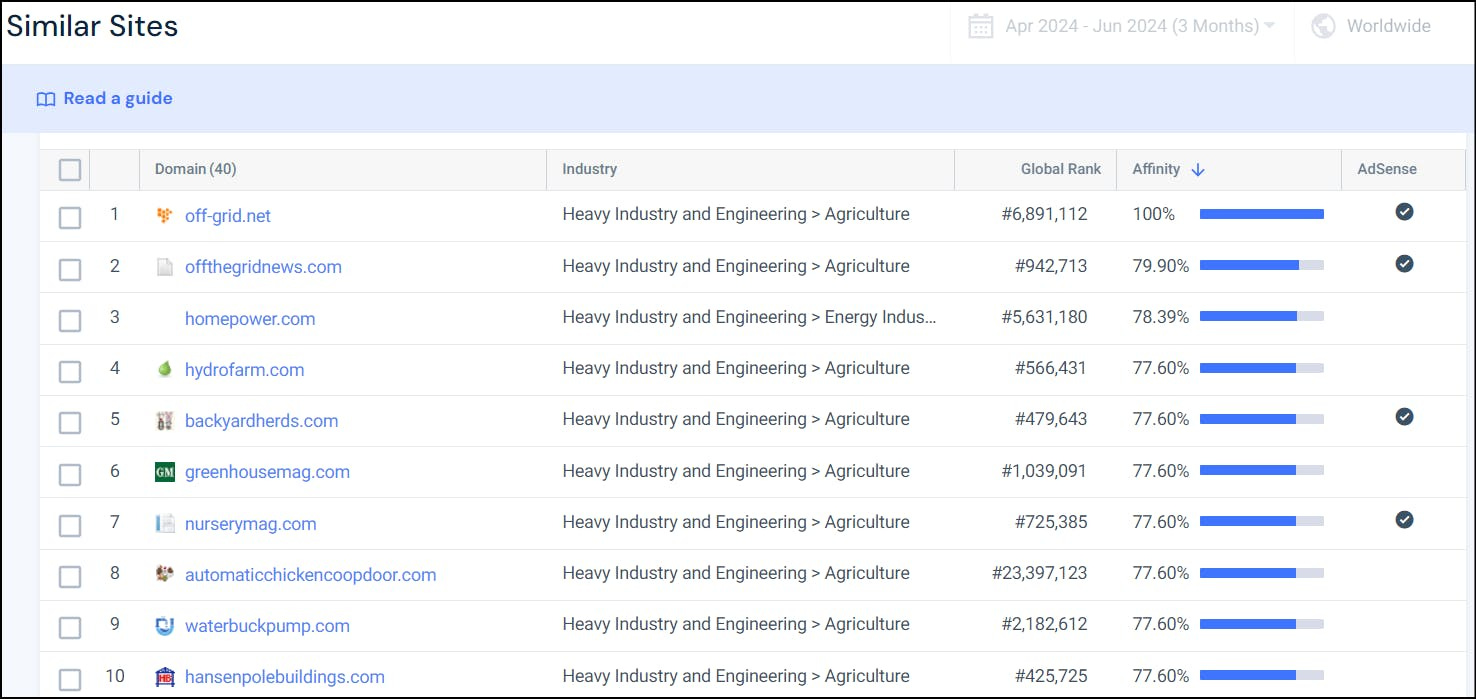Check the box for waterbuckpump.com row
This screenshot has height=699, width=1476.
click(x=70, y=628)
